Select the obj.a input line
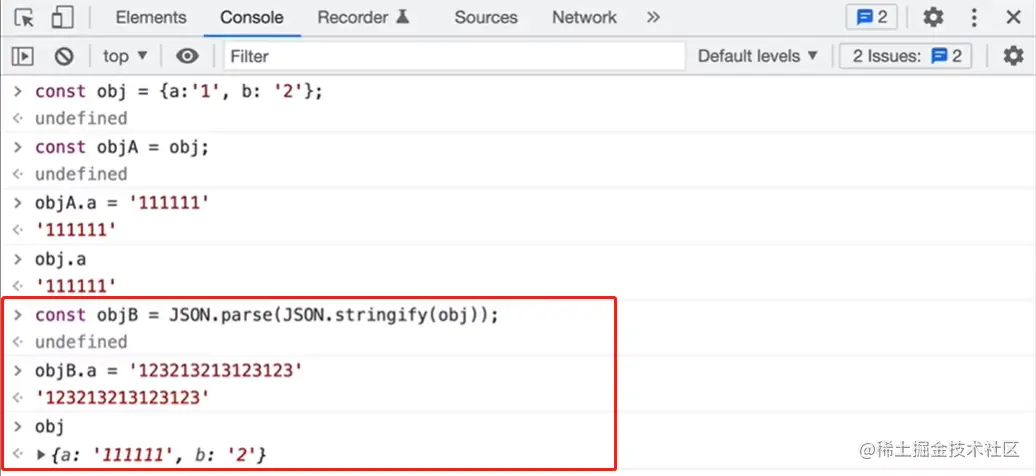This screenshot has width=1036, height=476. click(x=60, y=259)
